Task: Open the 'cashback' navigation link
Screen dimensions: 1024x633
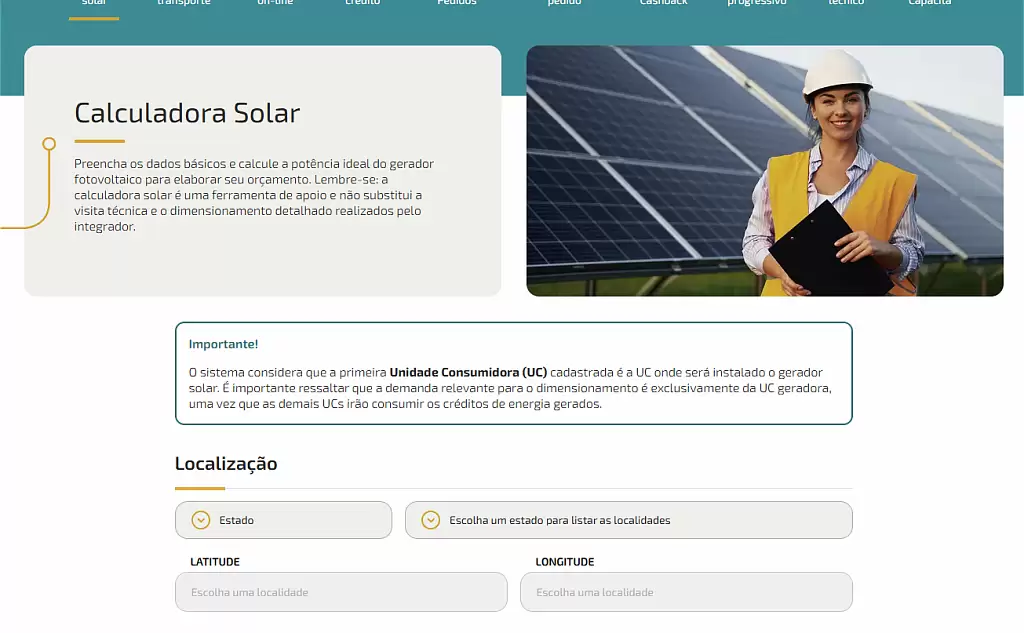Action: pos(664,4)
